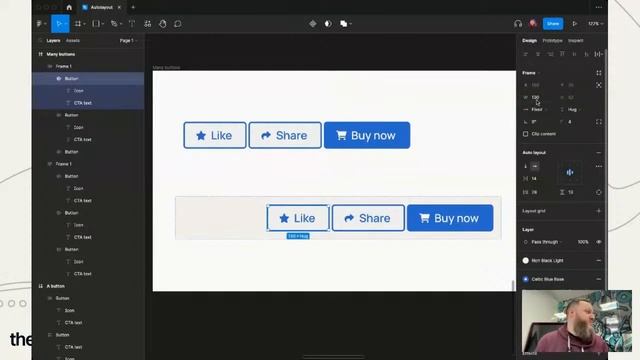Open the Hug height resizing dropdown

tap(574, 109)
